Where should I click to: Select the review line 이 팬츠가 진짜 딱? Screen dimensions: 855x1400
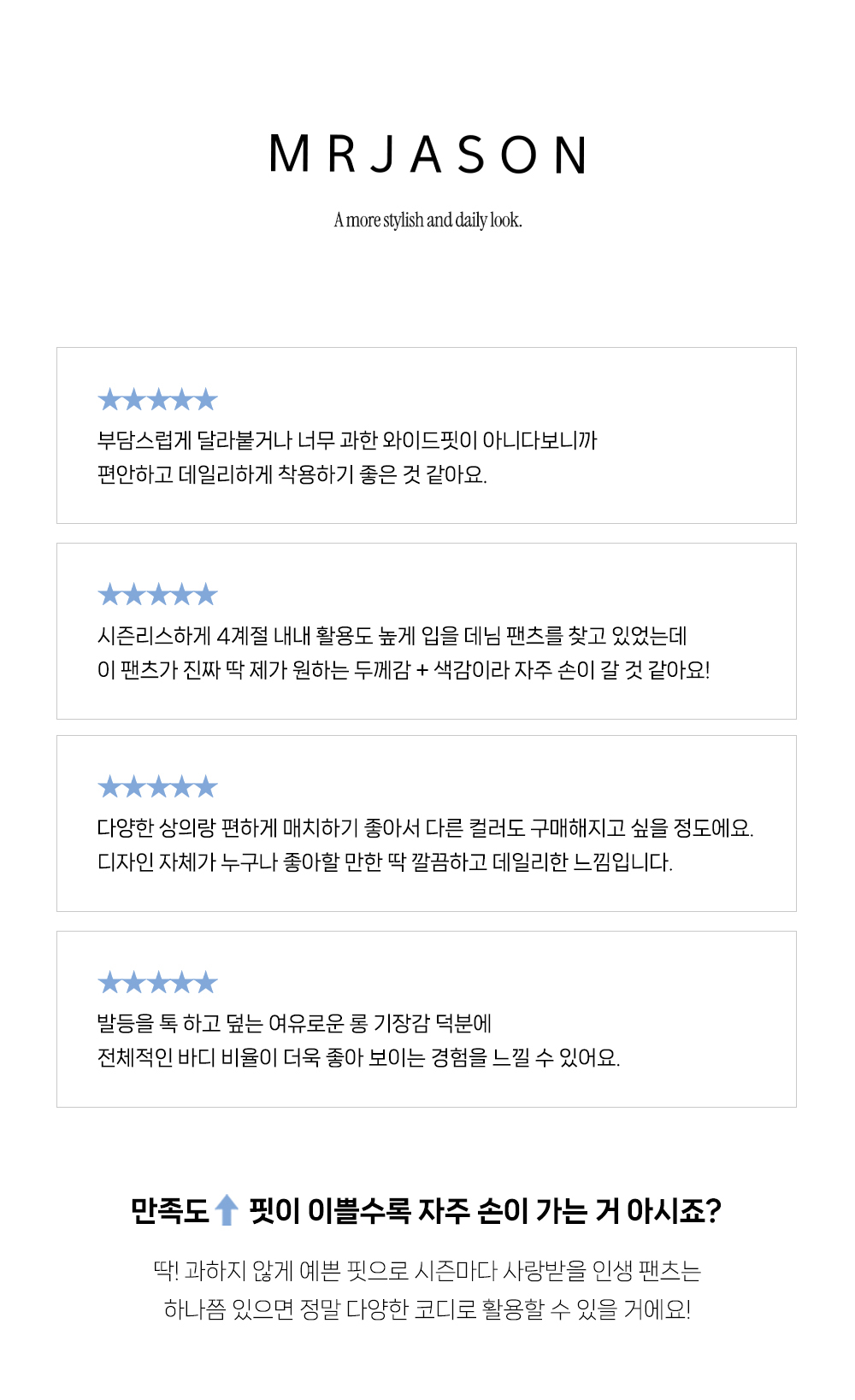pos(404,670)
